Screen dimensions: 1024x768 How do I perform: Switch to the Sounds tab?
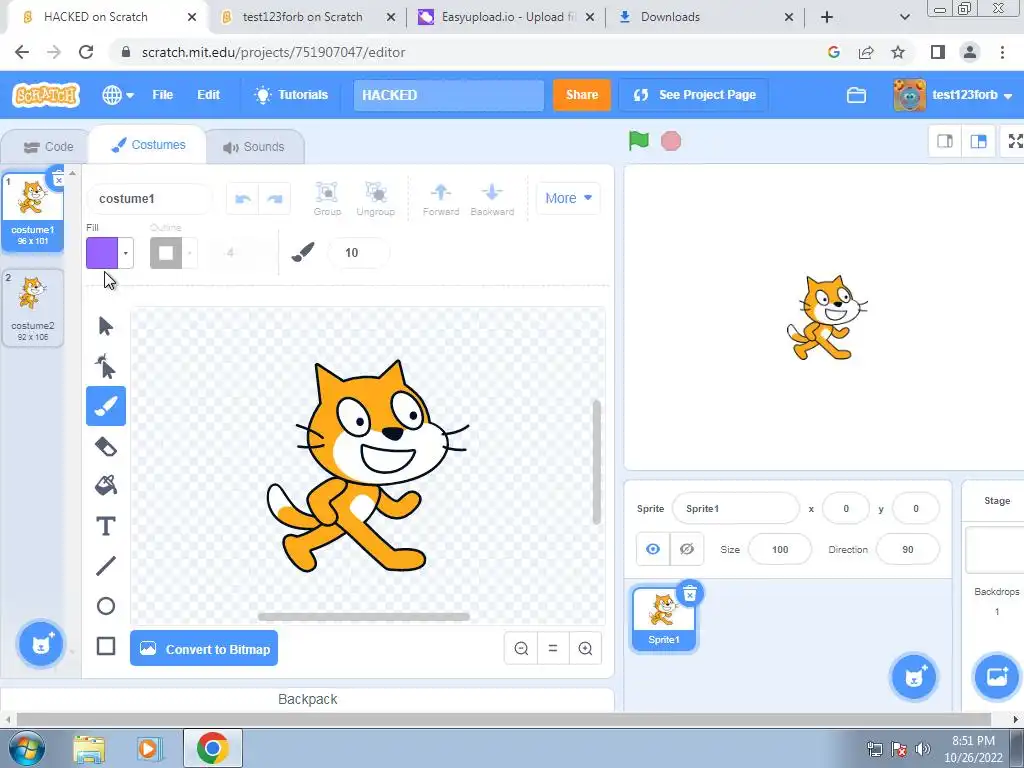(254, 147)
